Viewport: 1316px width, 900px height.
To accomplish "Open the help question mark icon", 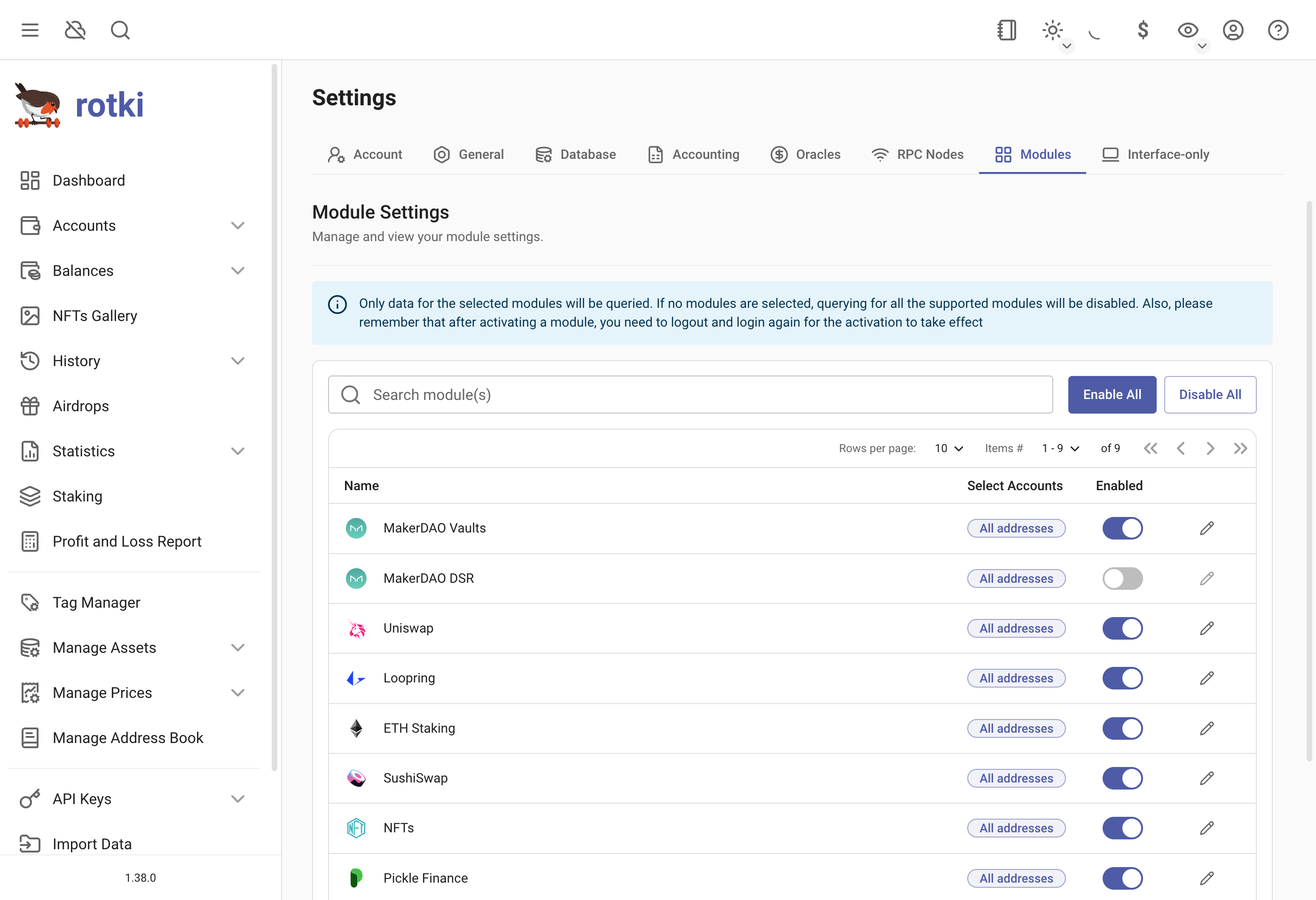I will pos(1278,30).
